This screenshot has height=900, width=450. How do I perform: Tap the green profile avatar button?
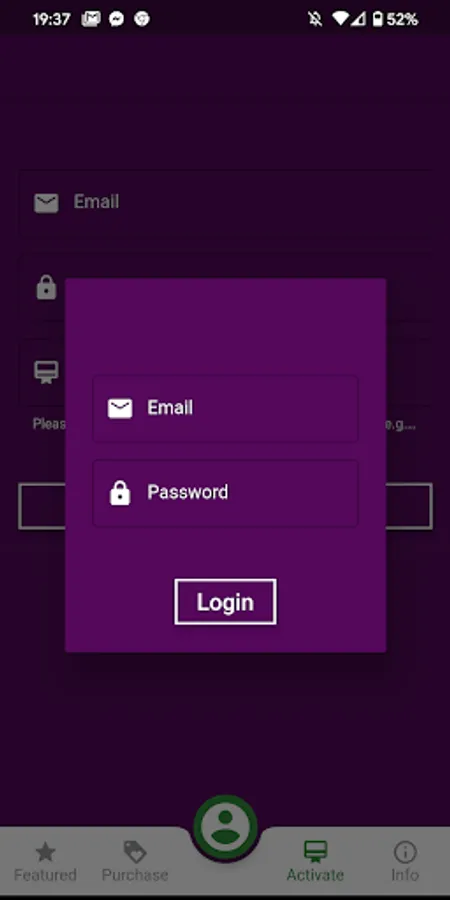[225, 827]
